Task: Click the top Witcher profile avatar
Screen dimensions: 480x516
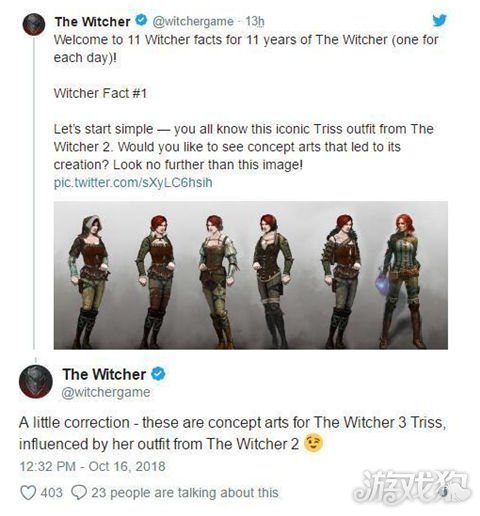Action: point(34,24)
